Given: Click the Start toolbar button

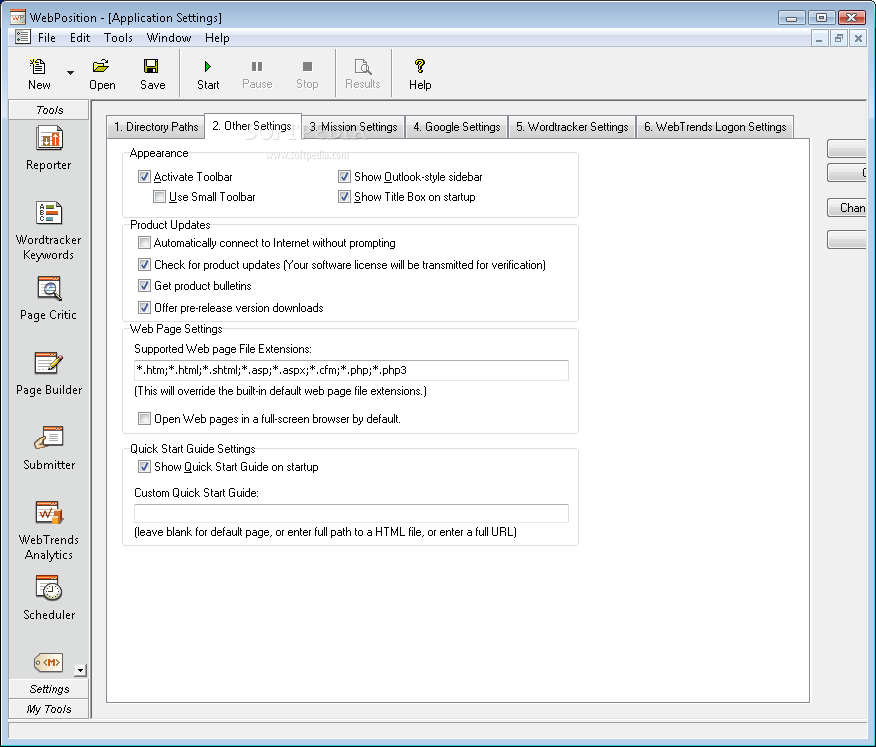Looking at the screenshot, I should 208,74.
